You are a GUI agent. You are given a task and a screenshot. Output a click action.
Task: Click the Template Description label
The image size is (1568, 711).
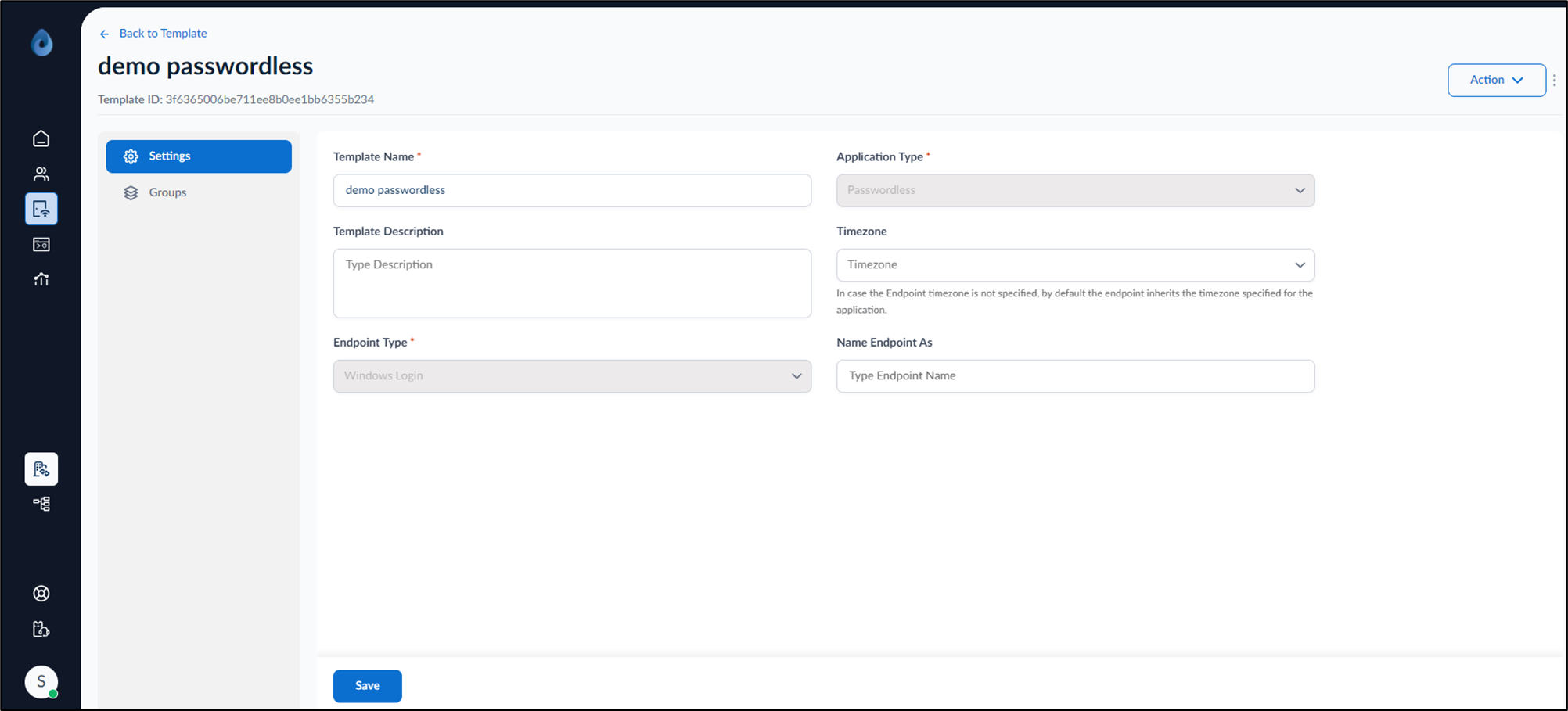pos(388,232)
